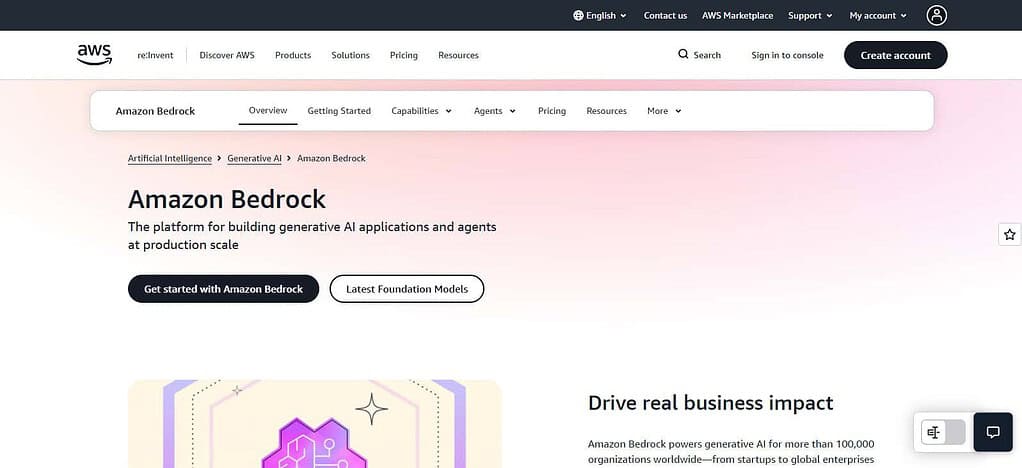Expand the Support dropdown
The height and width of the screenshot is (468, 1022).
pos(810,16)
